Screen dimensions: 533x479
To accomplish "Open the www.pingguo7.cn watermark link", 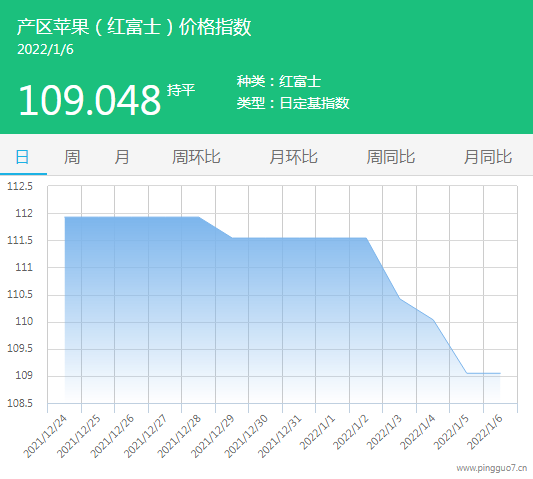I will tap(492, 468).
